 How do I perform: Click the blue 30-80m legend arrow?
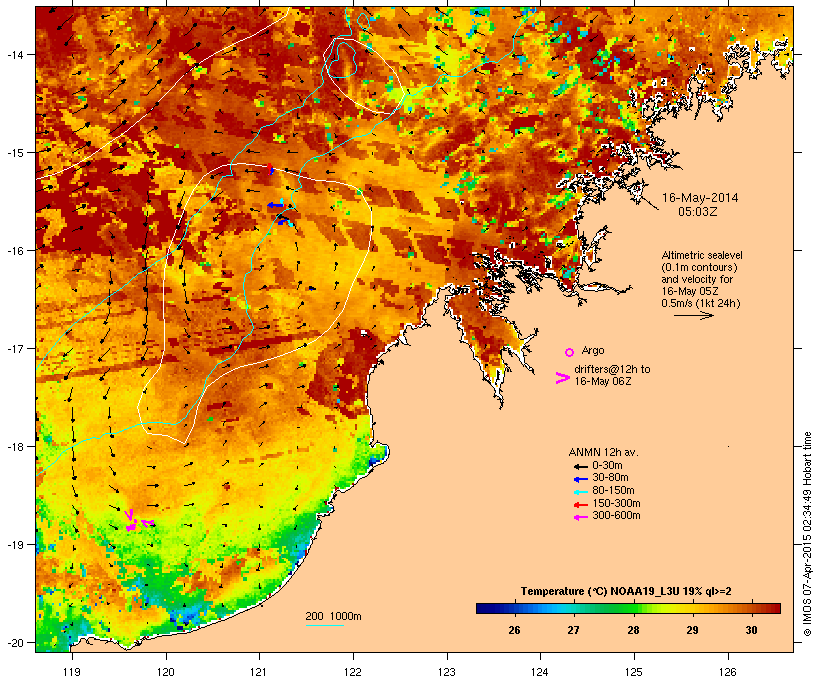[580, 479]
